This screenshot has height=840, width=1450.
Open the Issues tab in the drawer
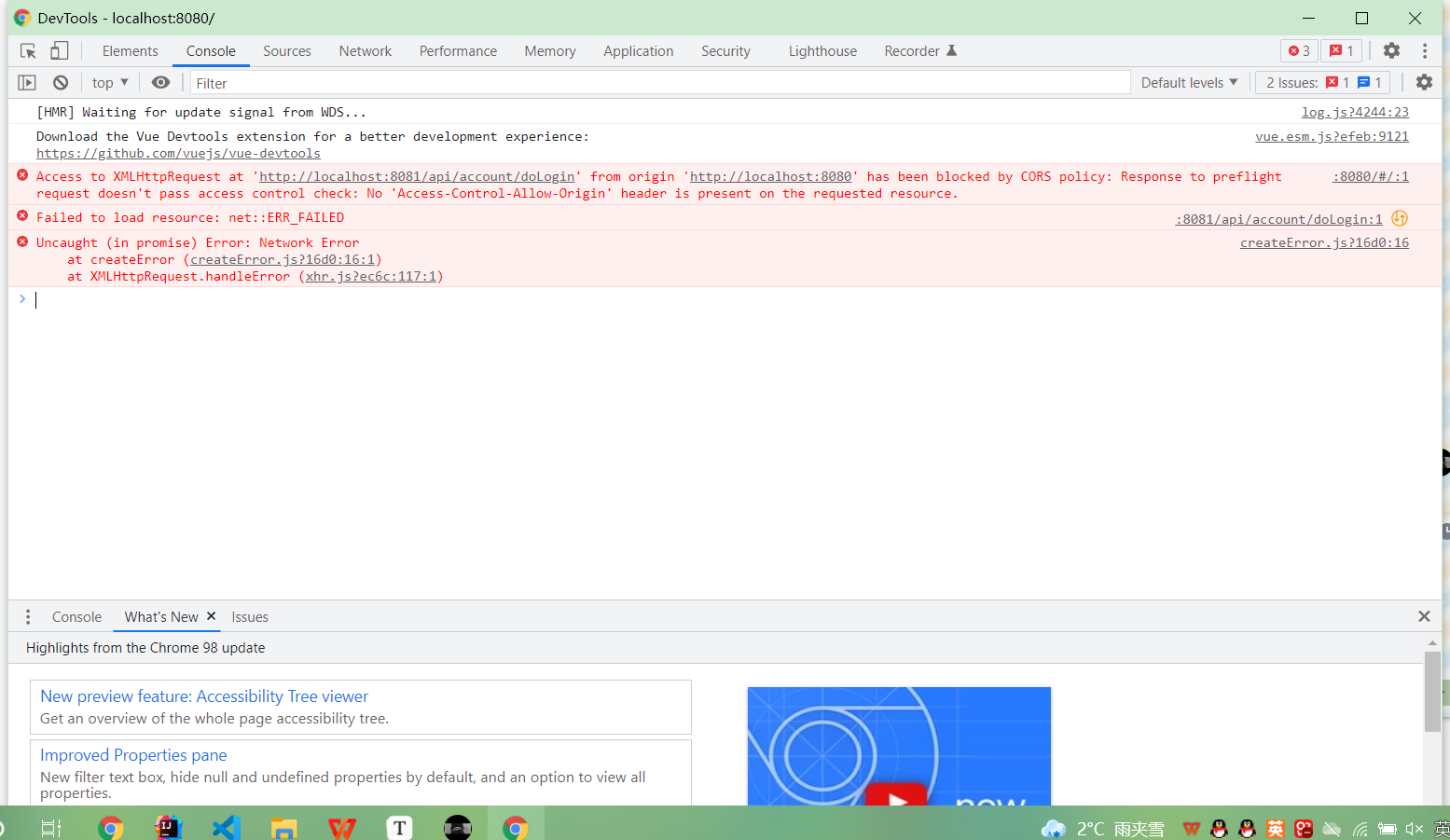(249, 616)
